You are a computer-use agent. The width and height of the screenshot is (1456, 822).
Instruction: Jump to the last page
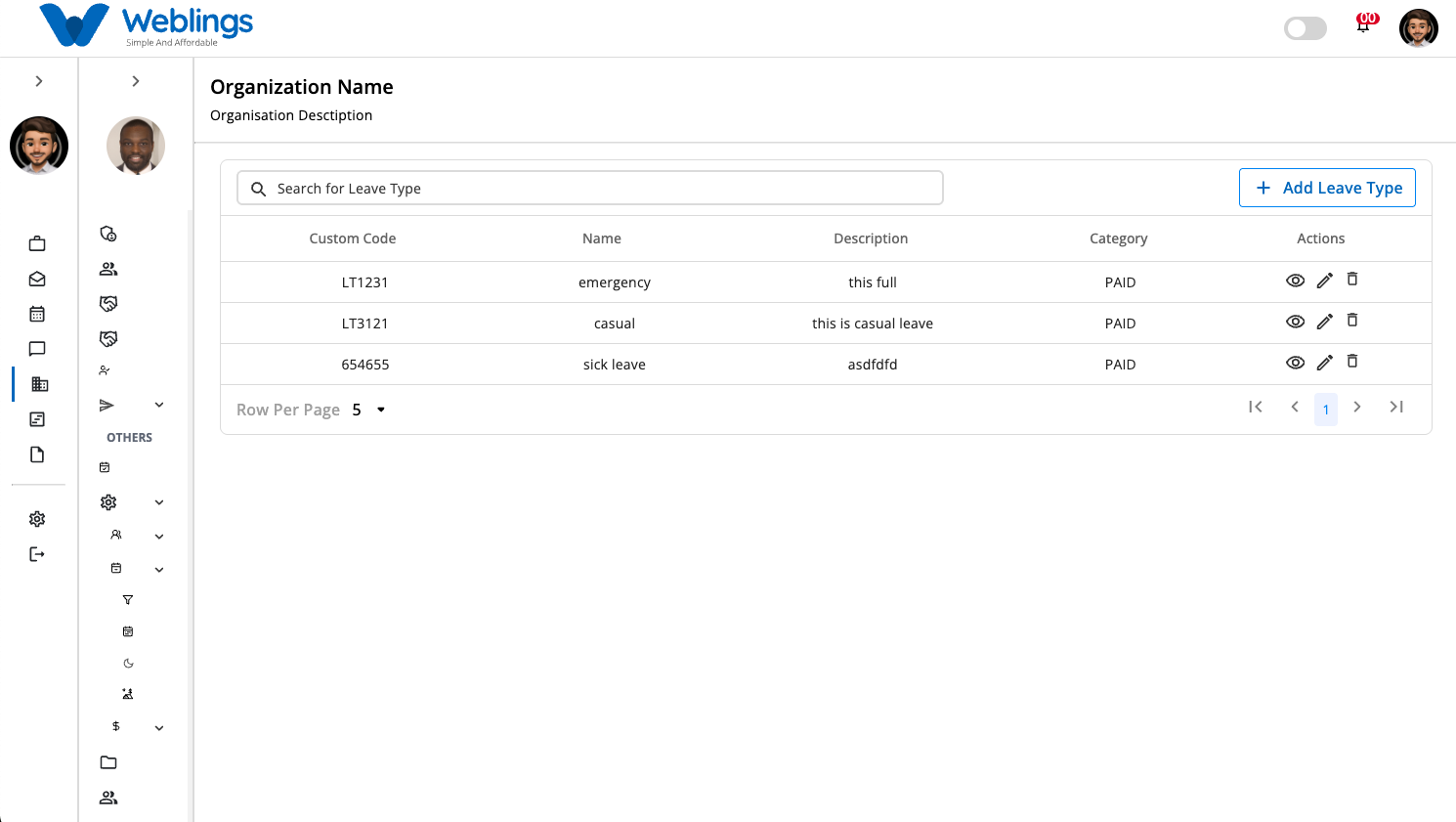point(1396,407)
